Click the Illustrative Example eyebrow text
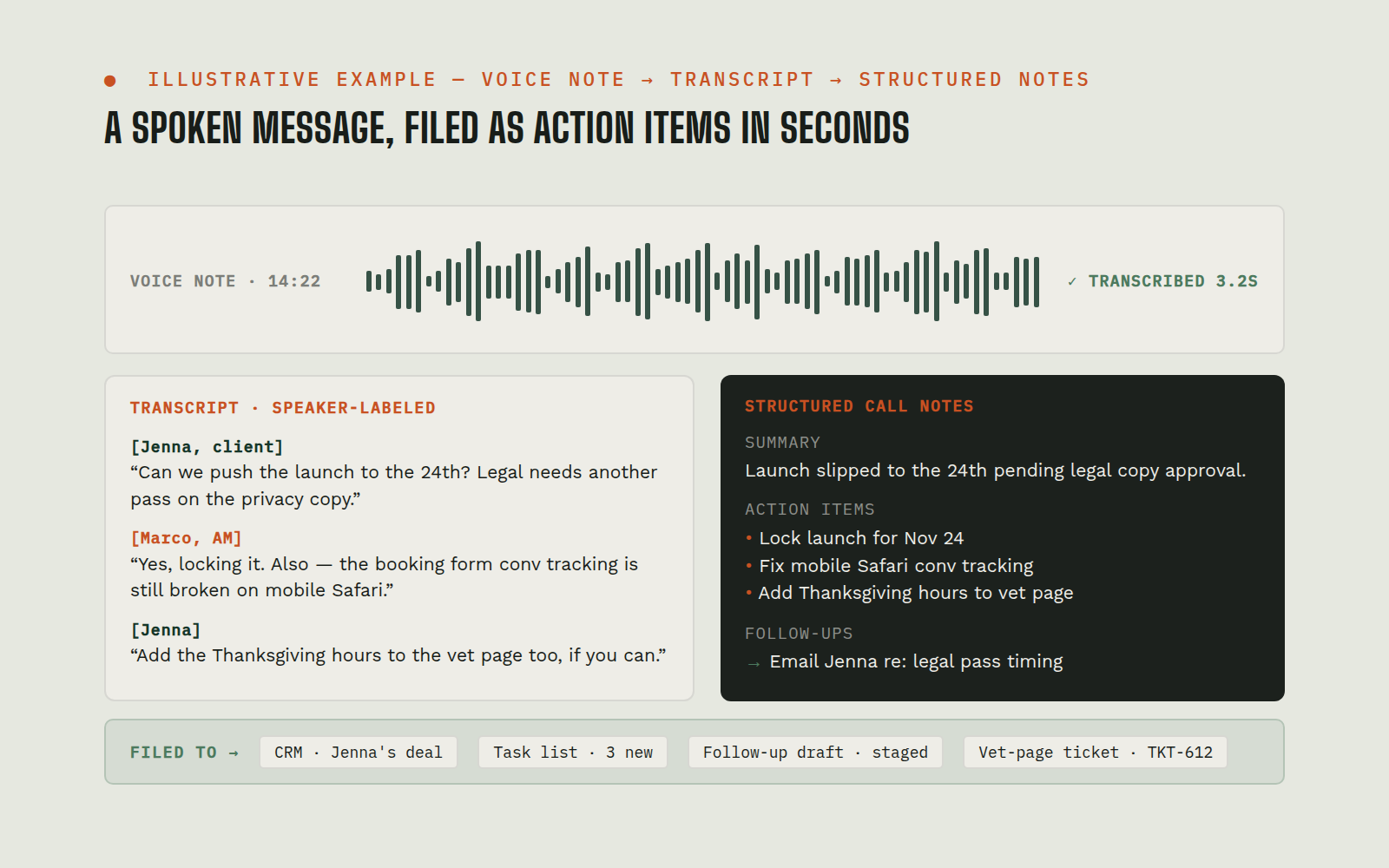Viewport: 1389px width, 868px height. 618,80
